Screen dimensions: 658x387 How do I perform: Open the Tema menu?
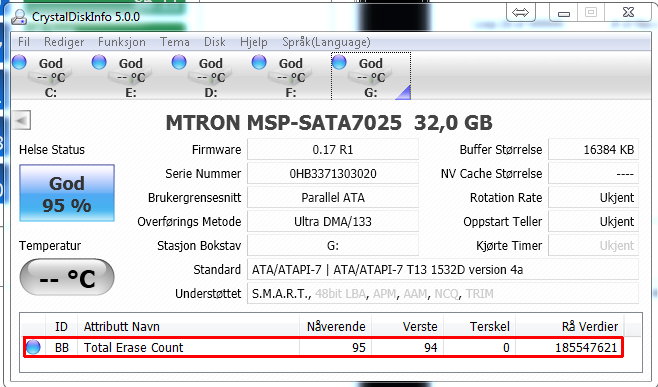175,42
